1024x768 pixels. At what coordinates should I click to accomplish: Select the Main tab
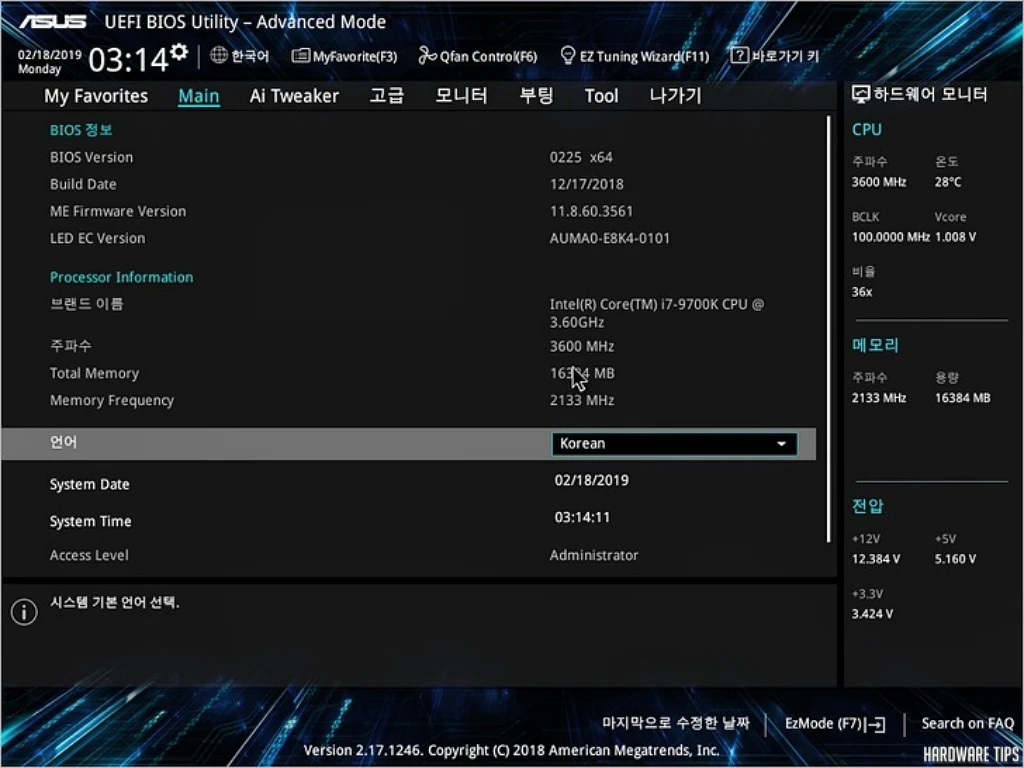199,96
